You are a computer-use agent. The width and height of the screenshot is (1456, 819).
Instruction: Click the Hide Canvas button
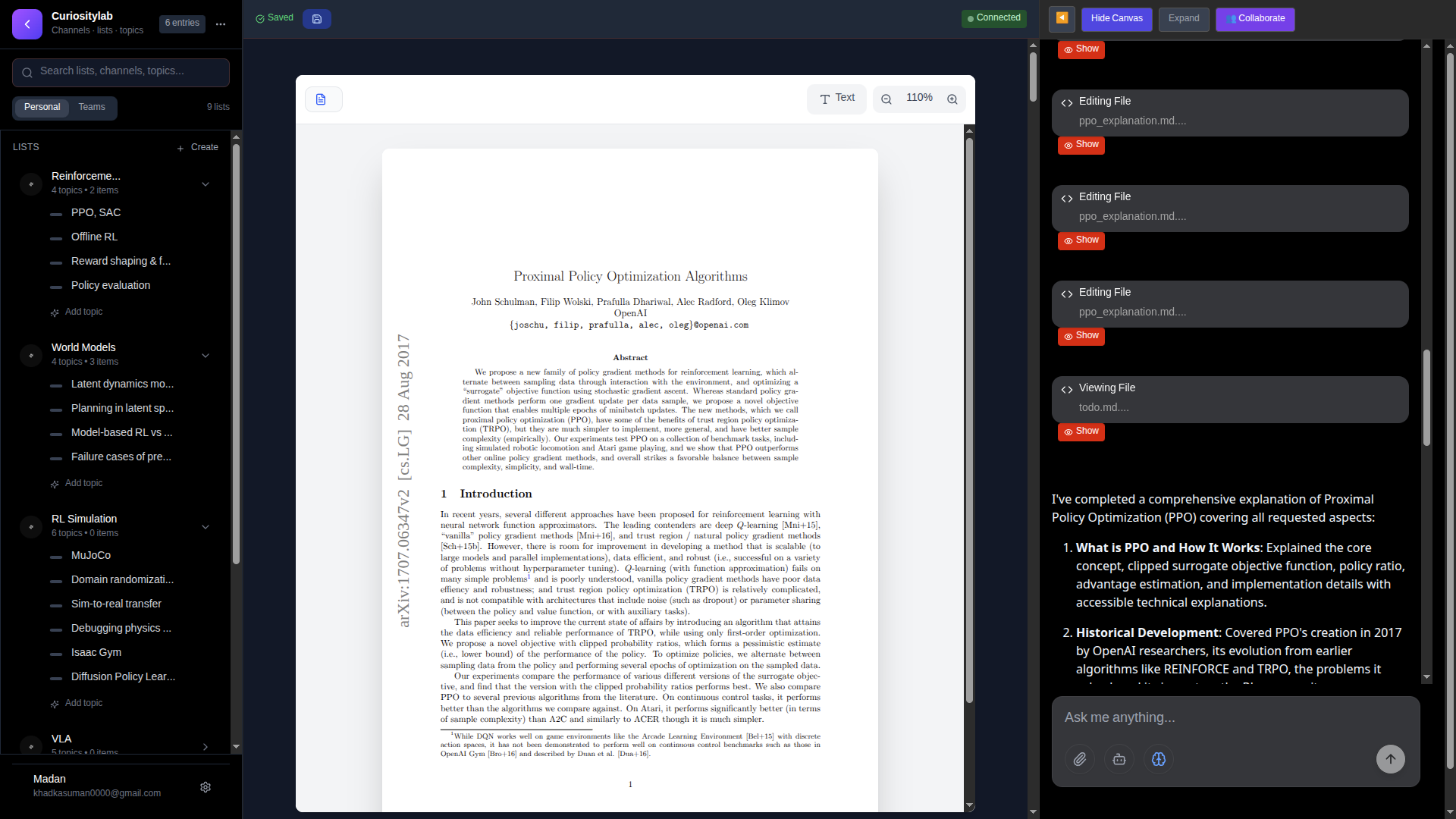click(x=1116, y=18)
